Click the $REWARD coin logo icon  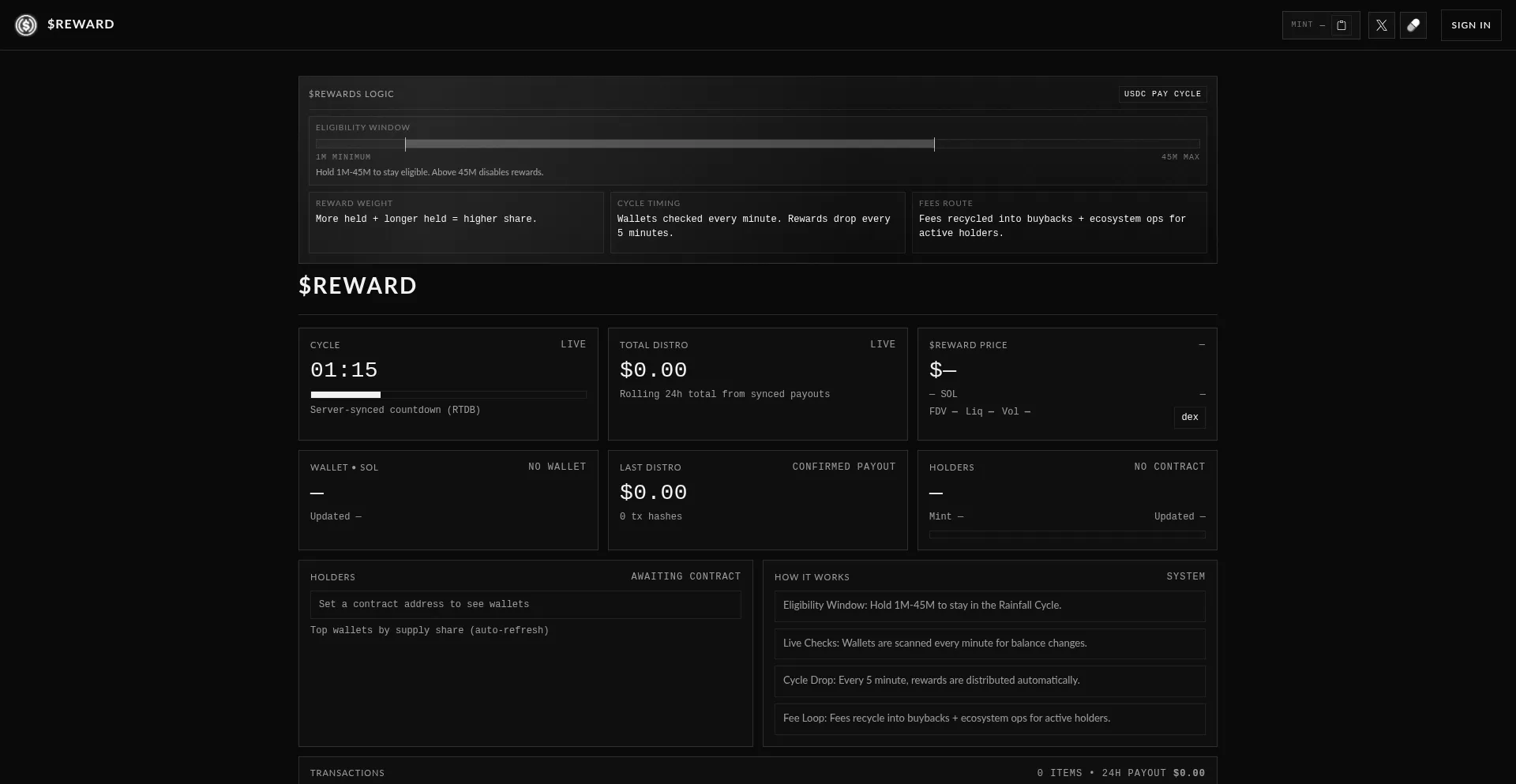[x=26, y=25]
